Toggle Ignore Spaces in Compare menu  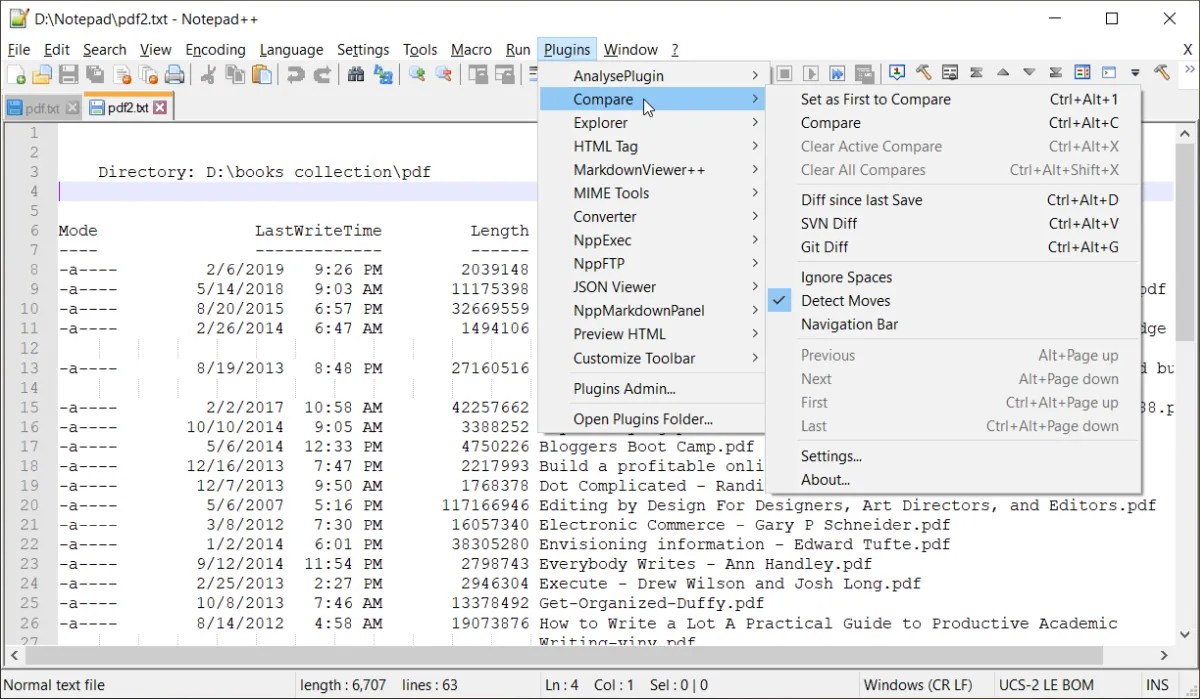pos(845,277)
